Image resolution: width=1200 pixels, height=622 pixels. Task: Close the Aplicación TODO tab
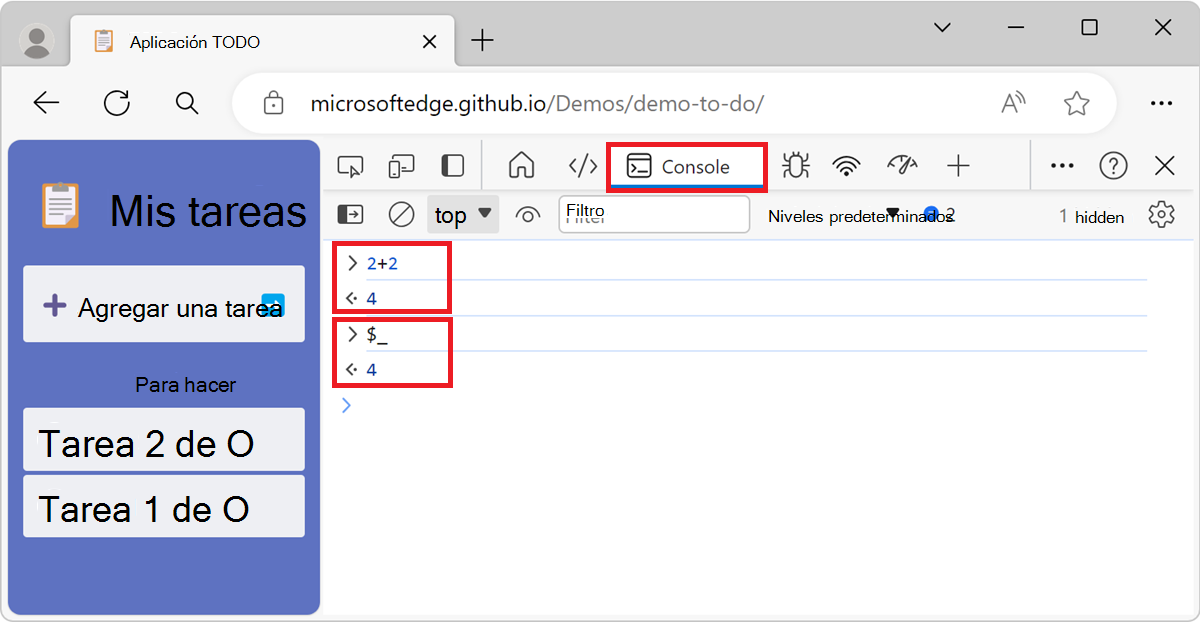point(430,42)
